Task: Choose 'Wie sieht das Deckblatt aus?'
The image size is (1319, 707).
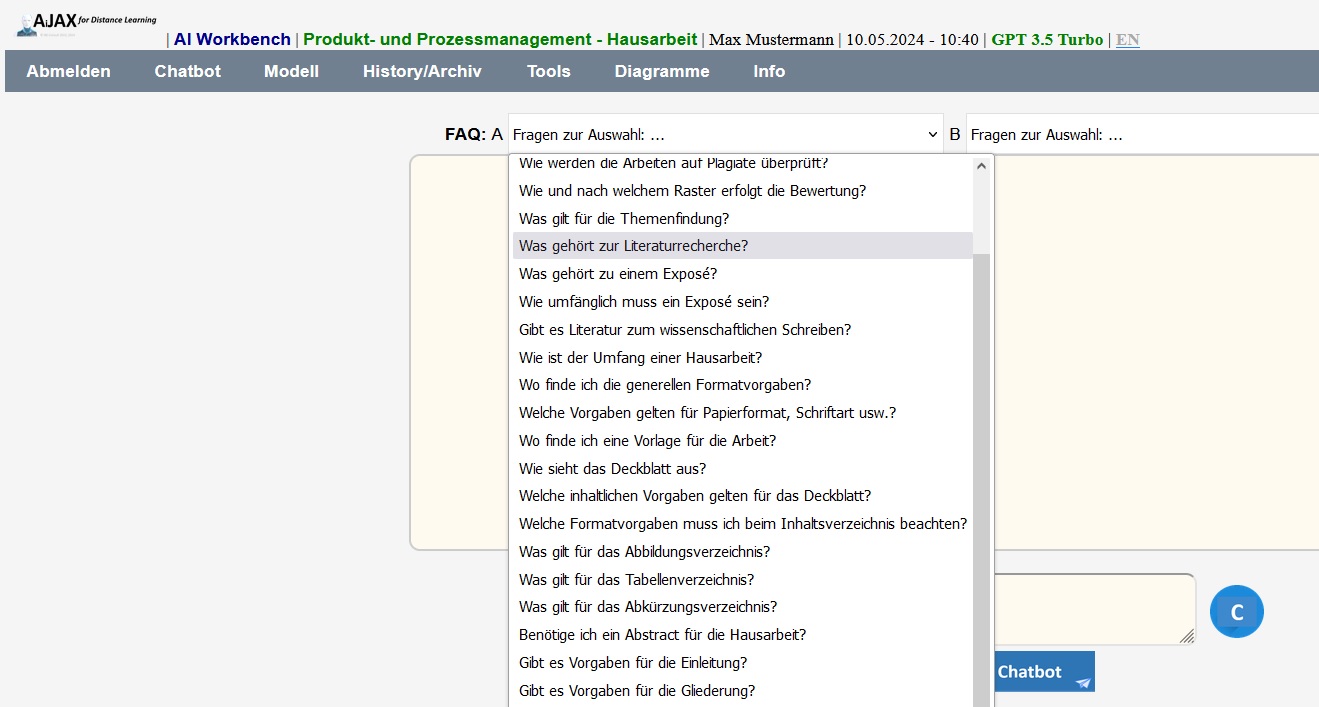Action: (612, 468)
